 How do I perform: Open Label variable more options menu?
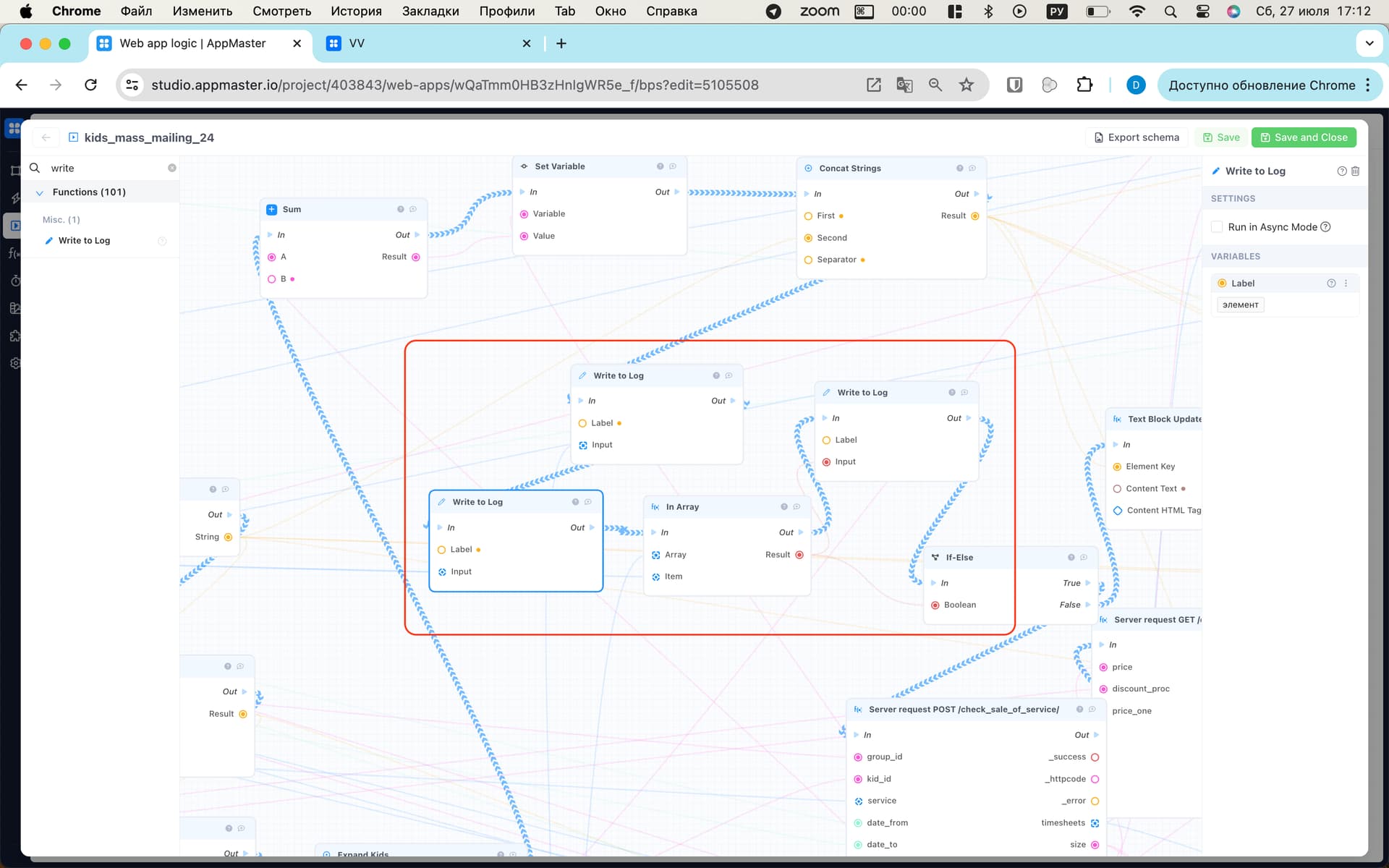point(1346,284)
